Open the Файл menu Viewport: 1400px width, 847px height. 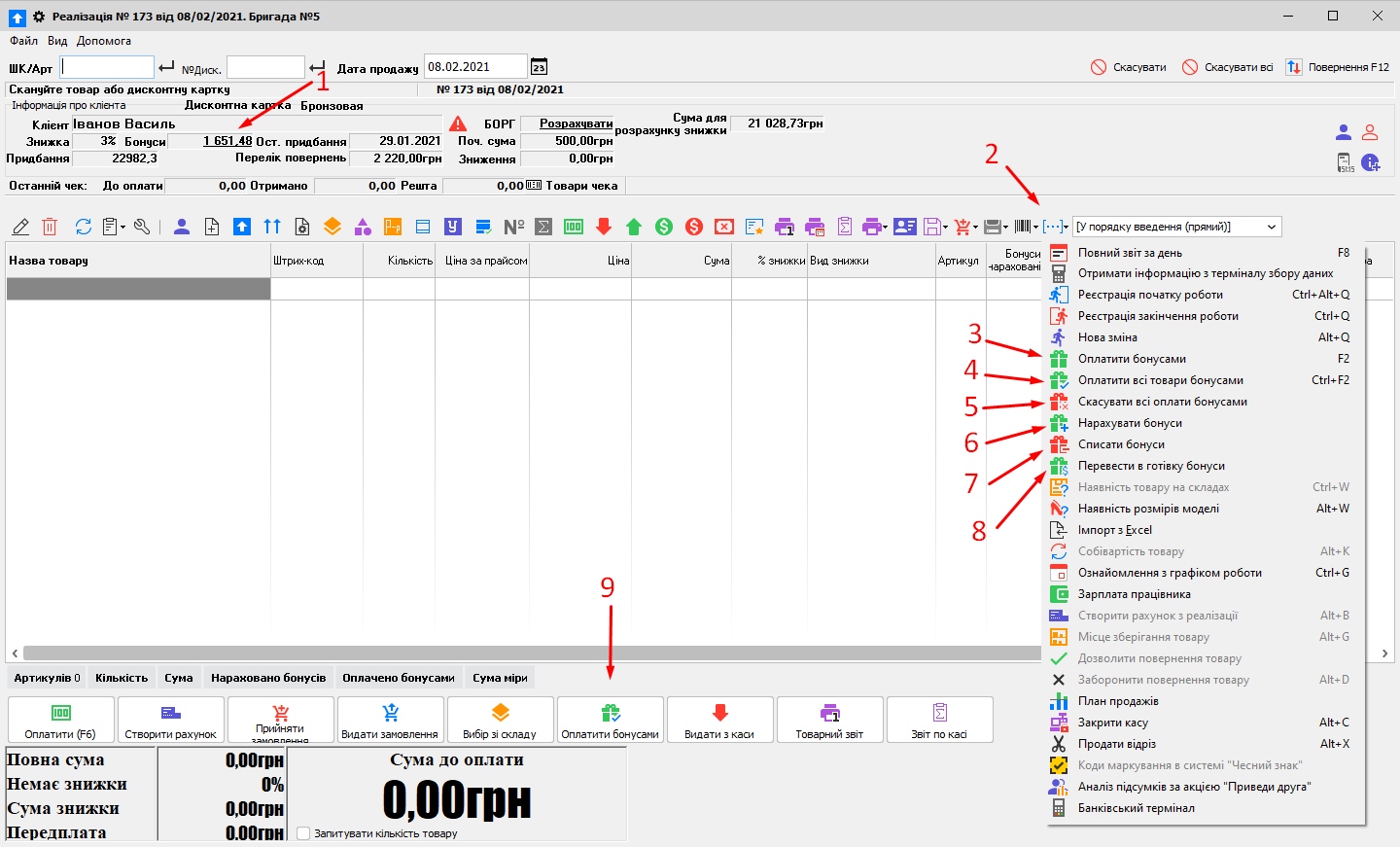pos(23,41)
